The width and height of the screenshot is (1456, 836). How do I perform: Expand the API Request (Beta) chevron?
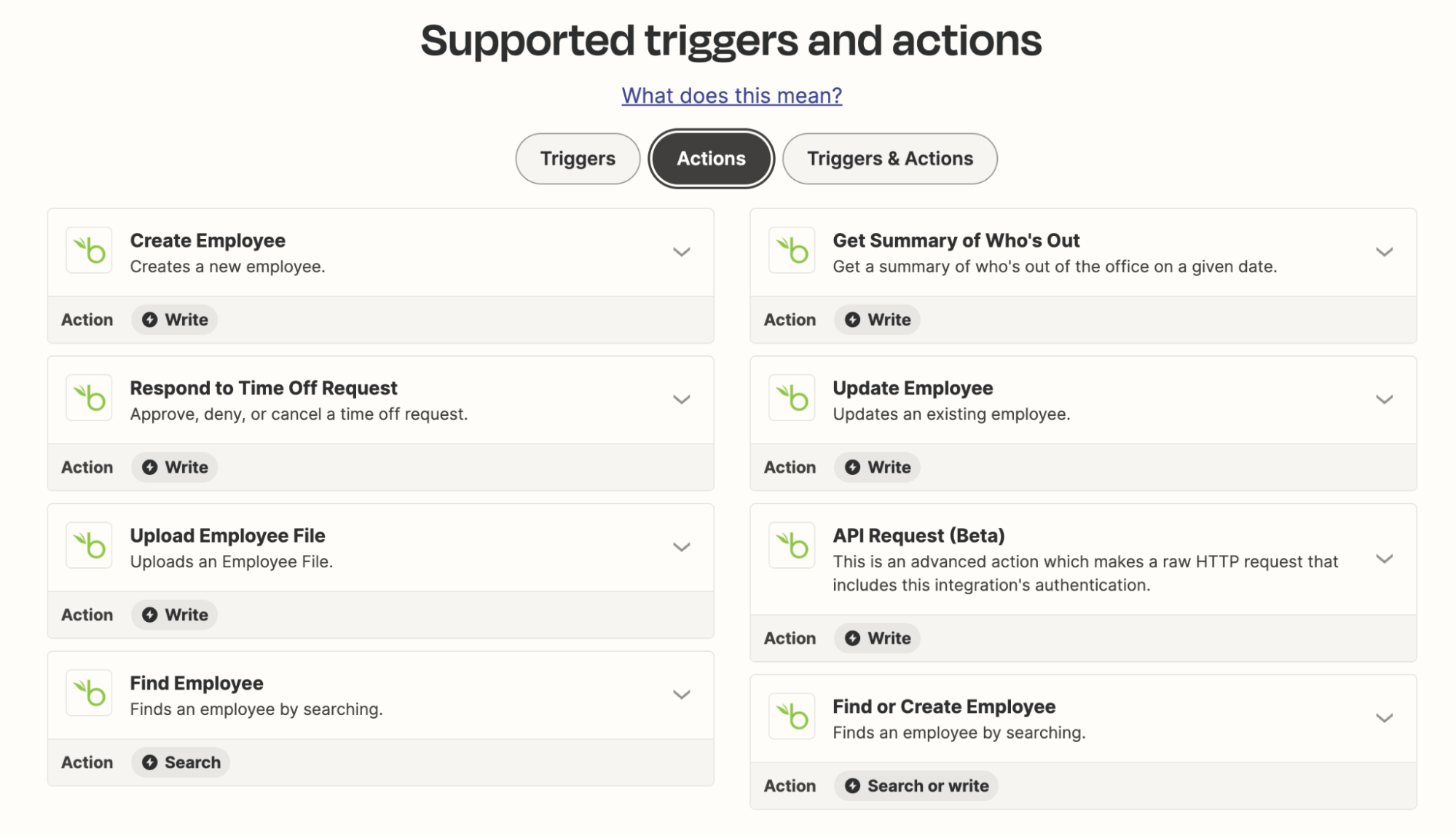[1385, 559]
